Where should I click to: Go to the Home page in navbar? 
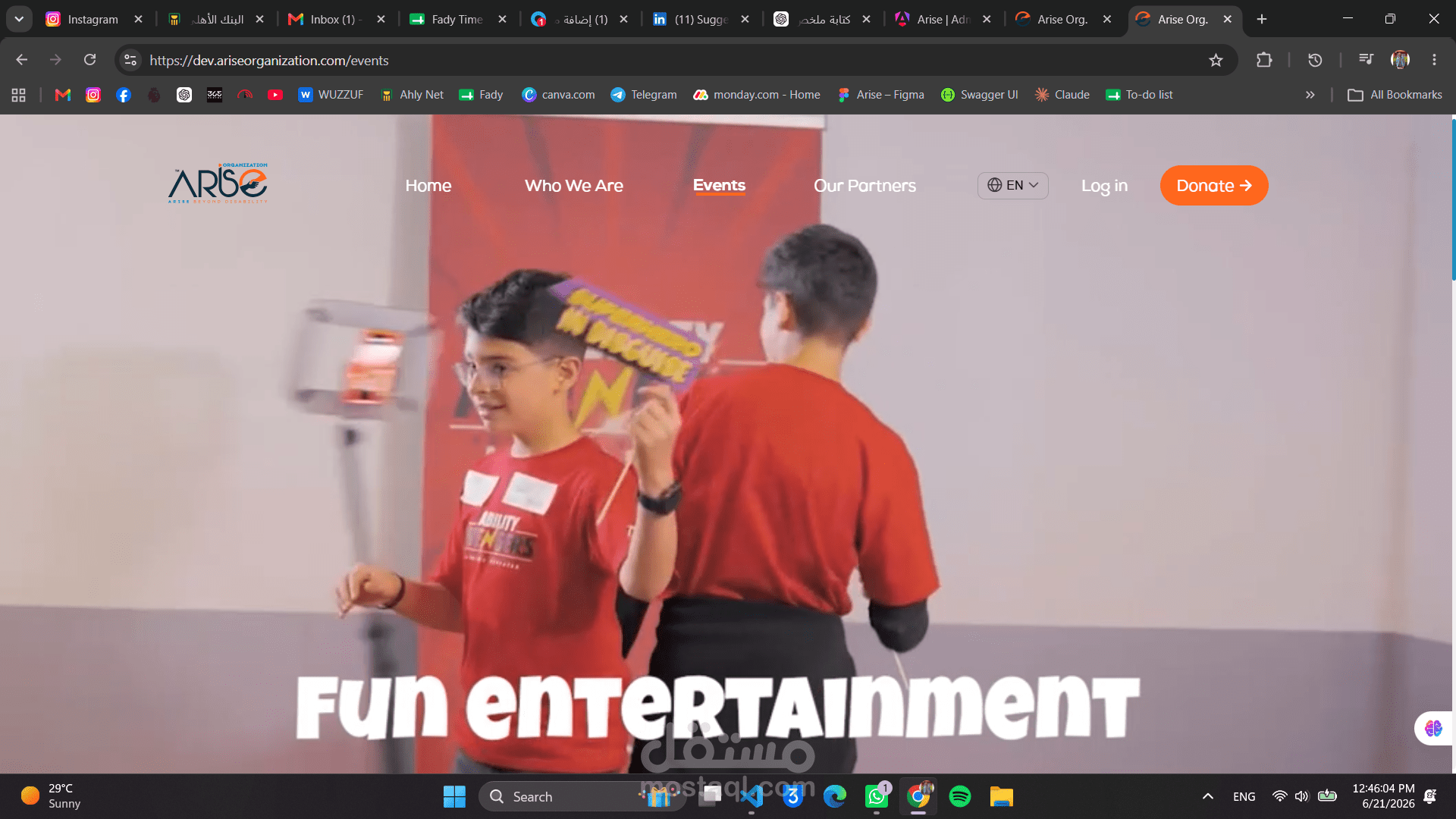click(428, 186)
